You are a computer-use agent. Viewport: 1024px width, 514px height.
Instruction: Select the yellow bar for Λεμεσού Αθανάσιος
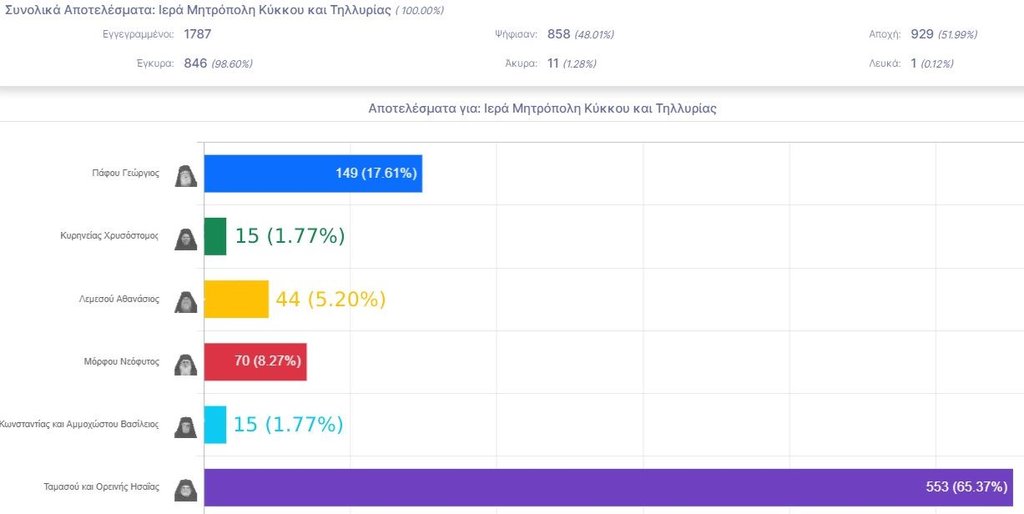coord(236,299)
